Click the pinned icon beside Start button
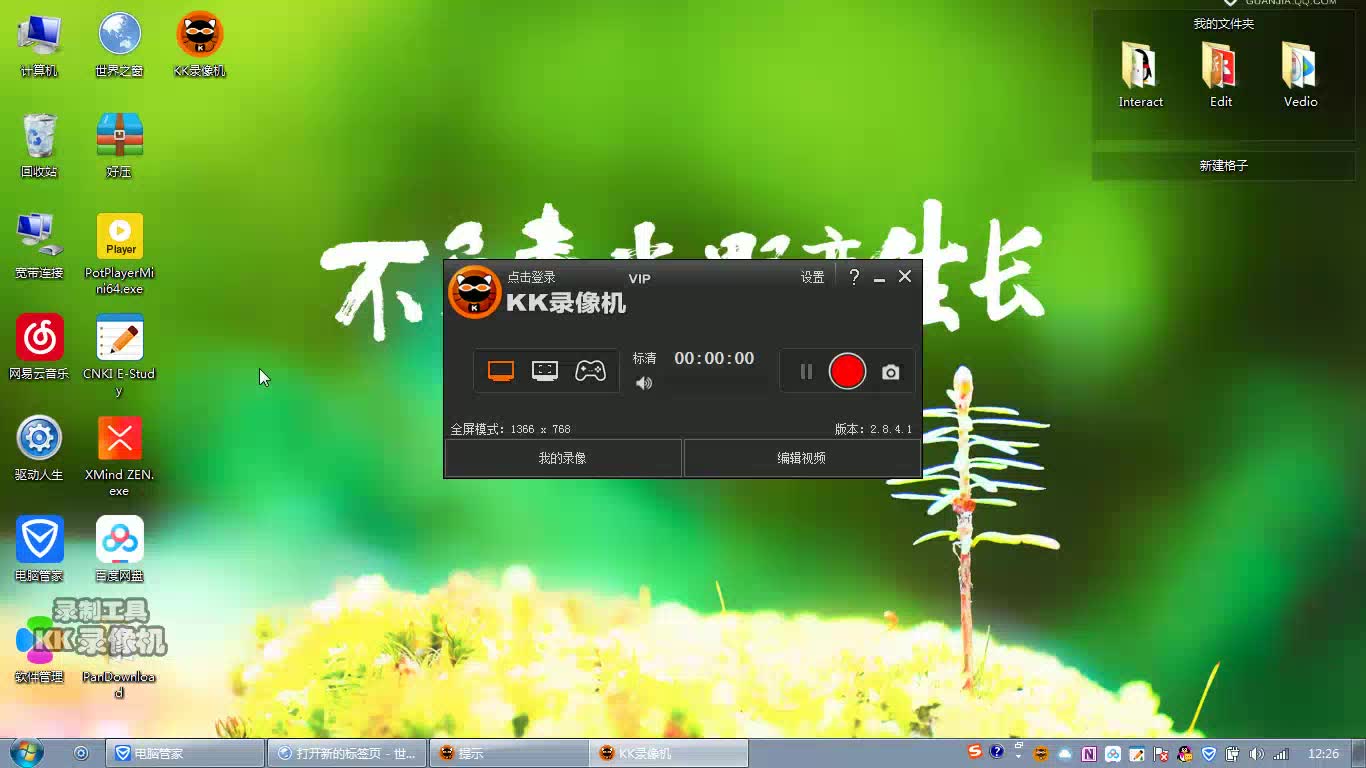The height and width of the screenshot is (768, 1366). [x=81, y=753]
